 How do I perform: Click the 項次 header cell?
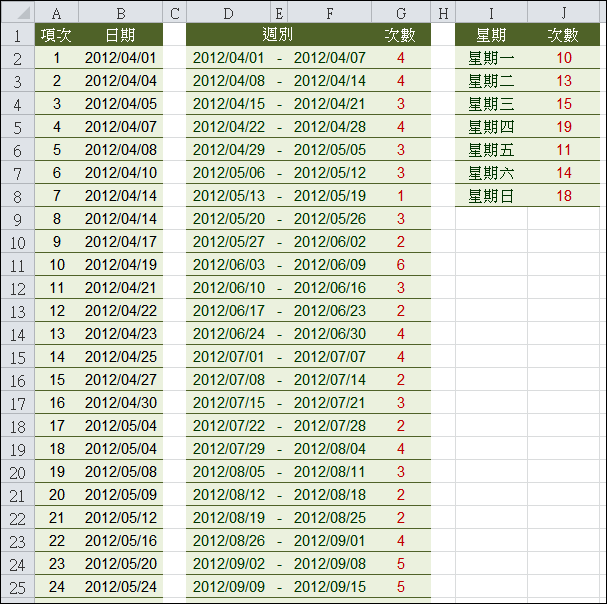pos(57,35)
